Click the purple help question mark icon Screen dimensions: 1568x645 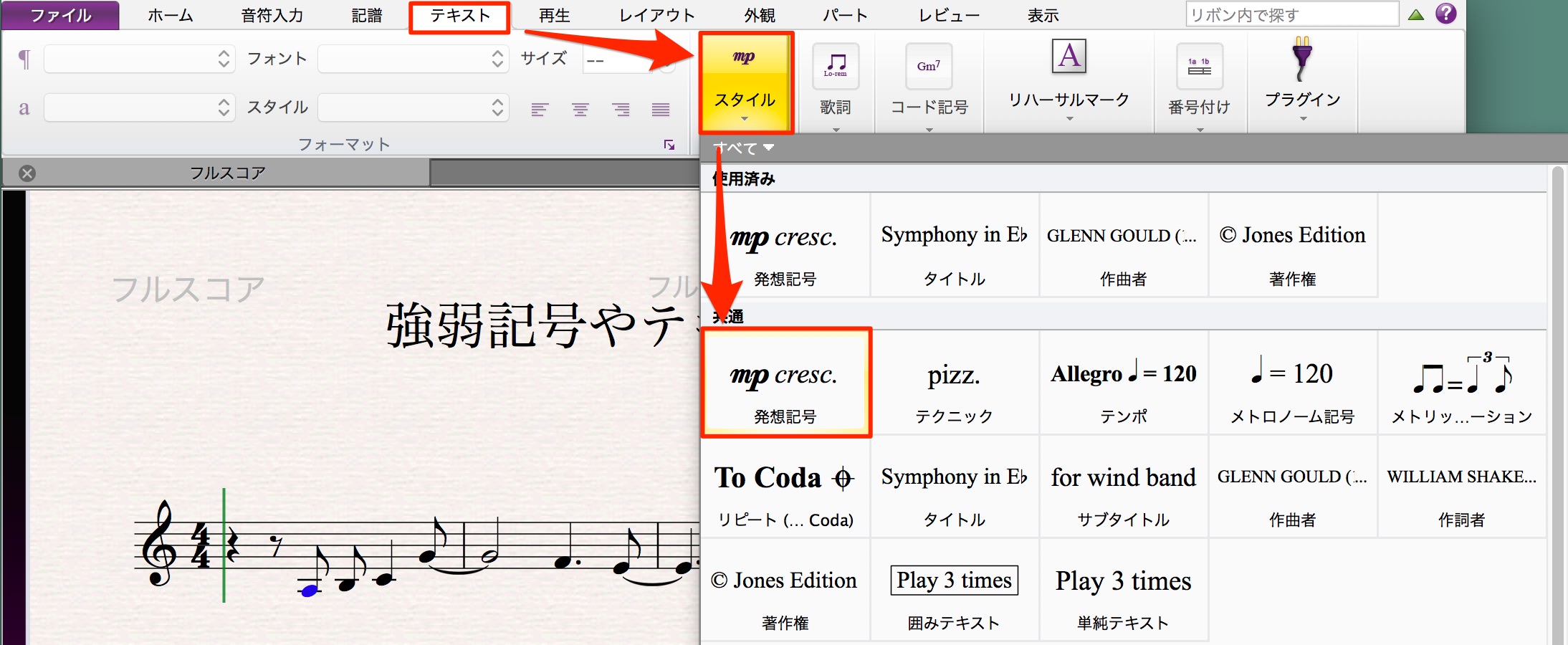click(1446, 13)
